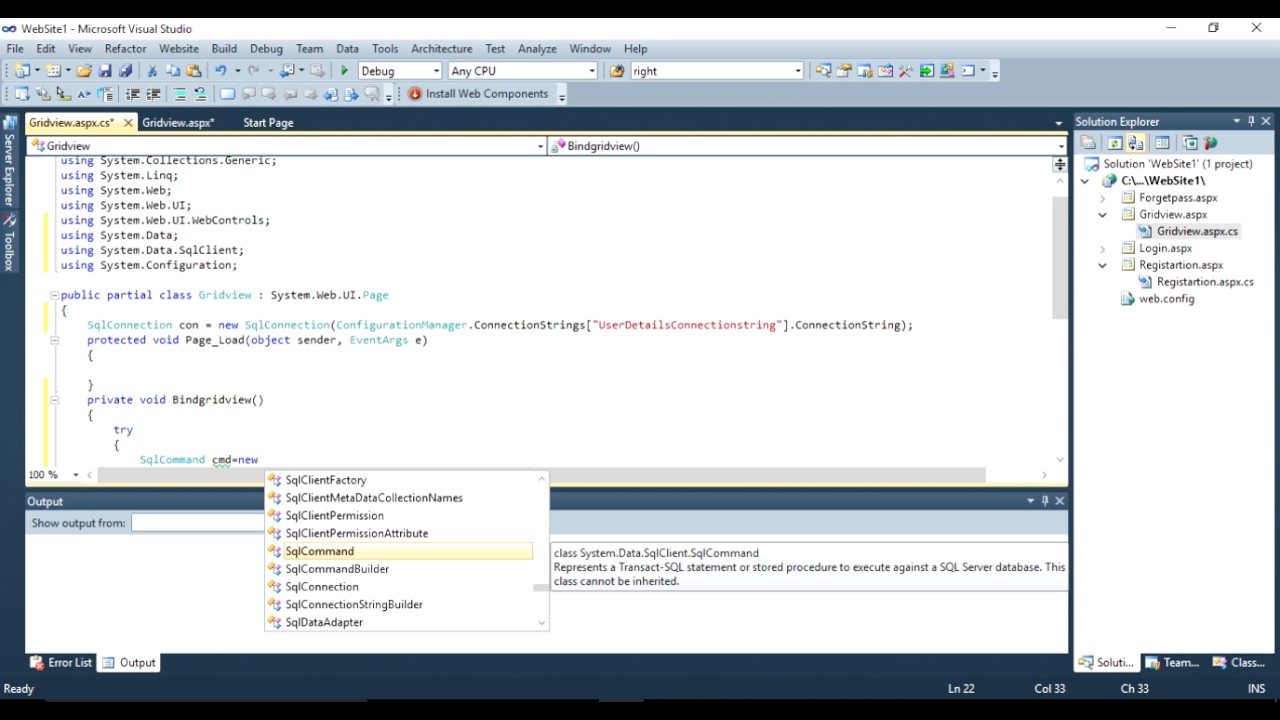The width and height of the screenshot is (1280, 720).
Task: Open the Refactor menu
Action: tap(126, 48)
